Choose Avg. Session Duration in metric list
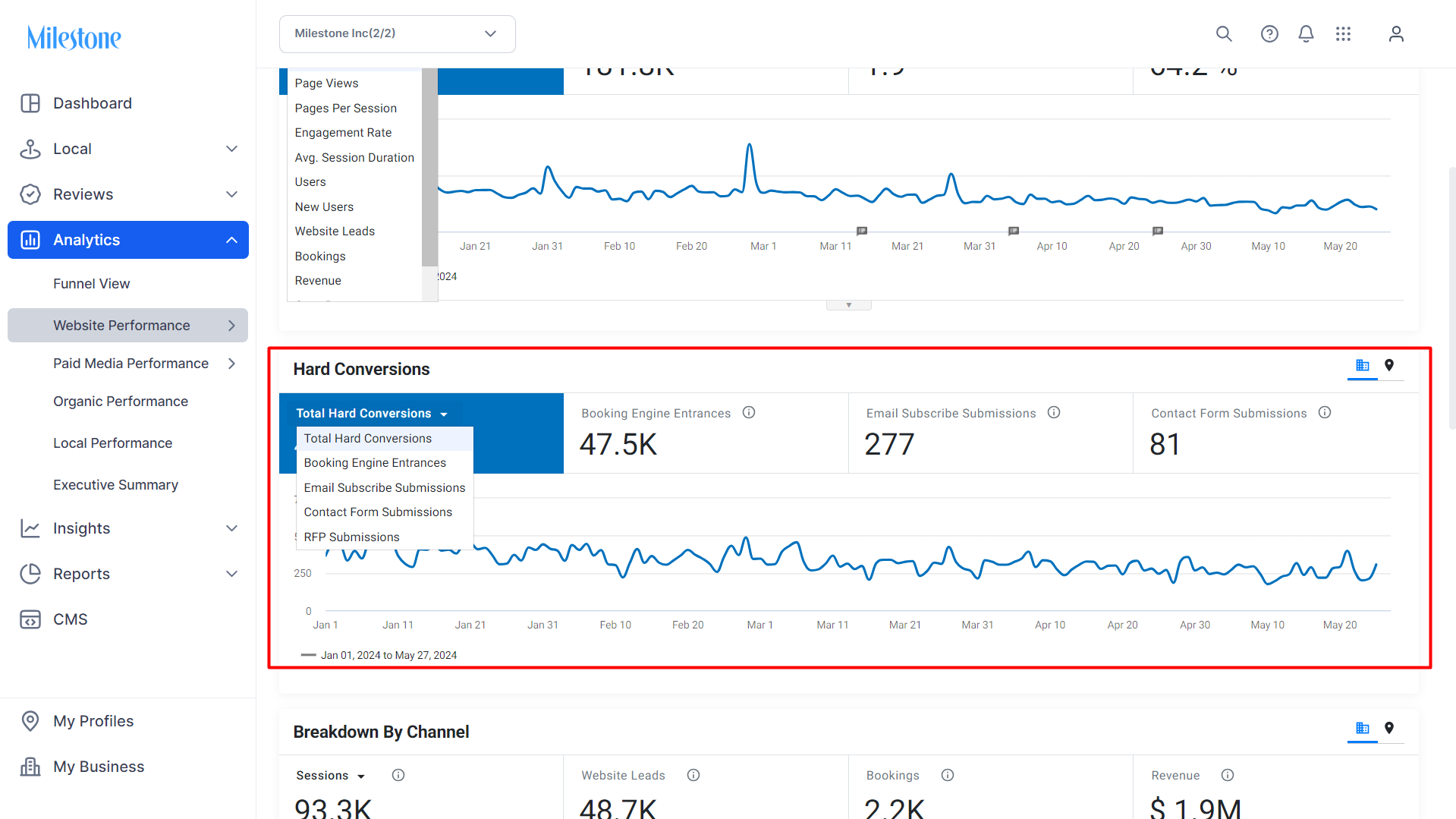The height and width of the screenshot is (819, 1456). coord(354,158)
